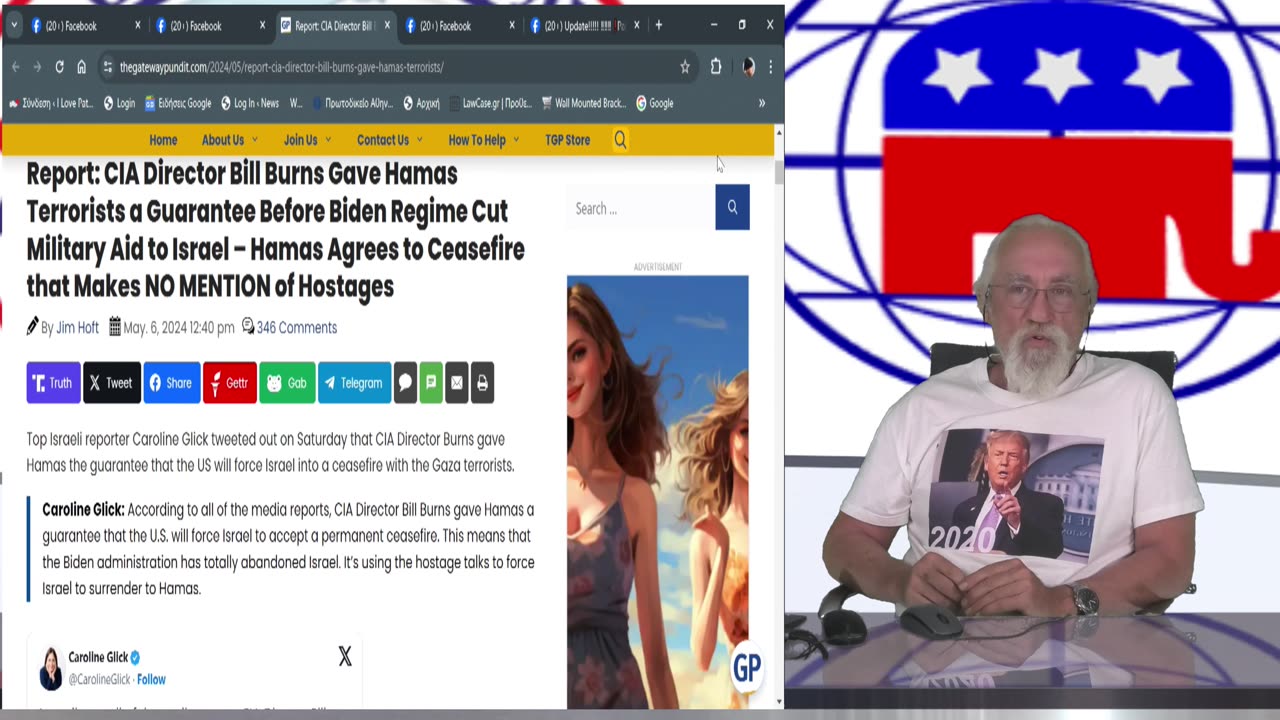Expand the How To Help menu
Viewport: 1280px width, 720px height.
click(484, 140)
